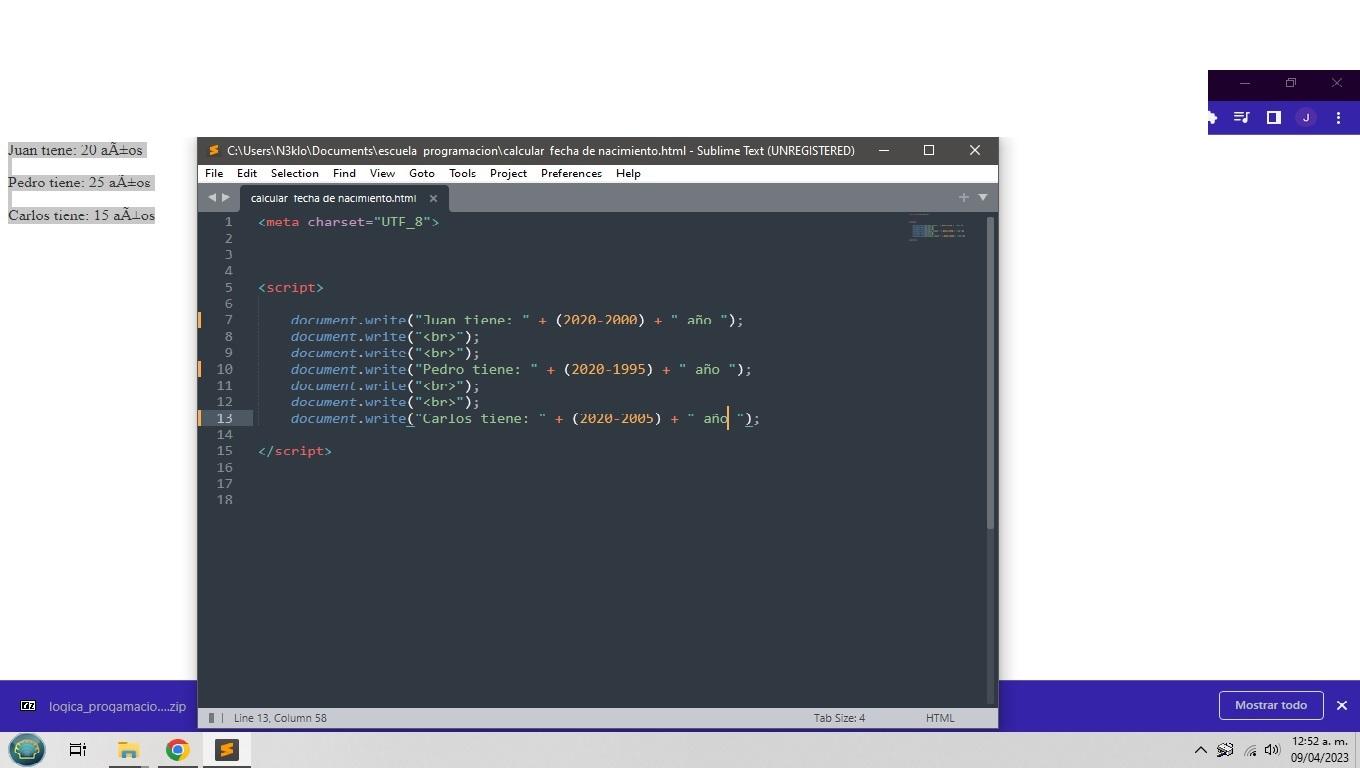Maximize the Sublime Text window
This screenshot has width=1360, height=768.
(929, 150)
